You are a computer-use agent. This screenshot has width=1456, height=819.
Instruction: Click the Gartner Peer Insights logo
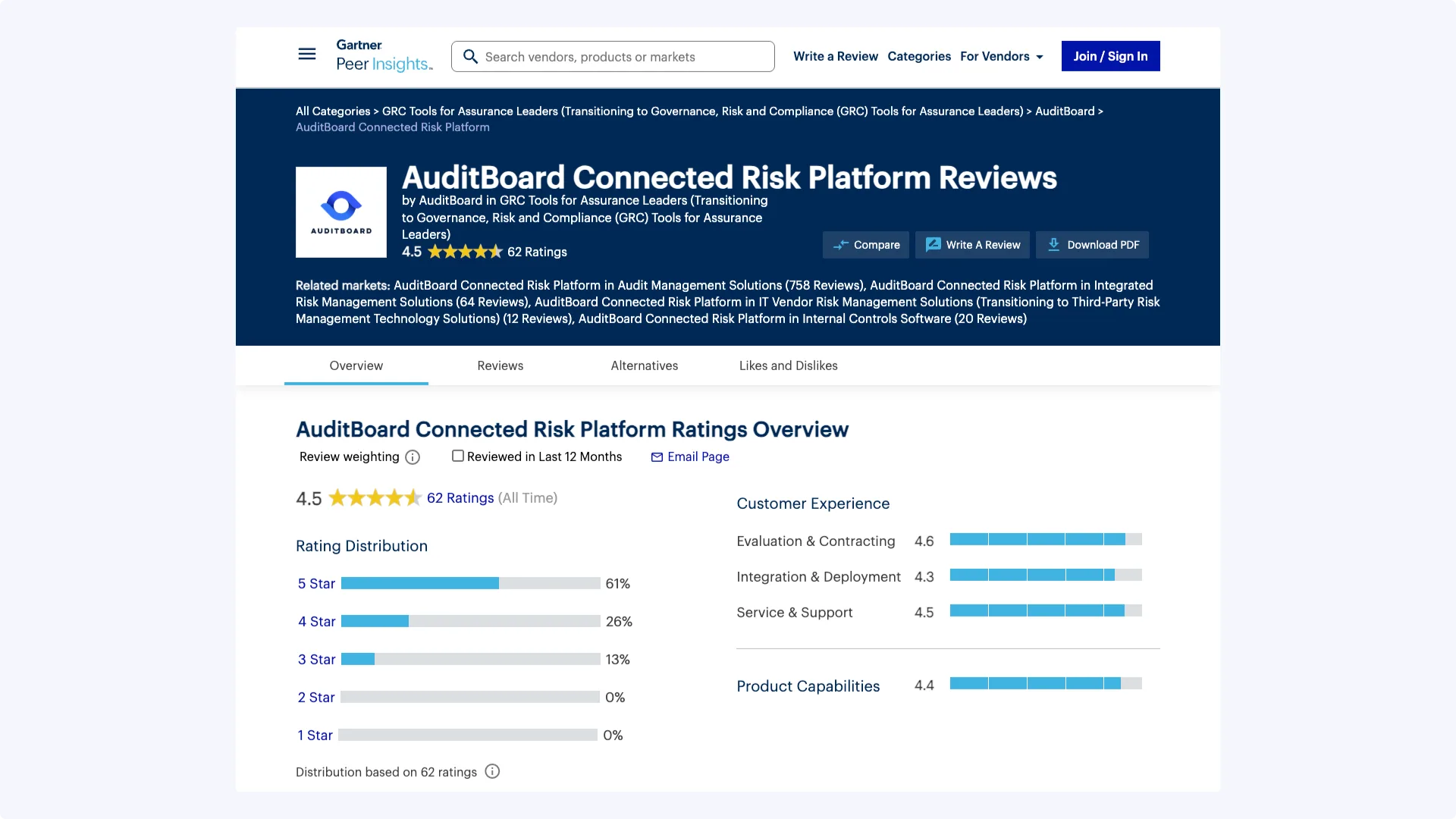pos(384,56)
